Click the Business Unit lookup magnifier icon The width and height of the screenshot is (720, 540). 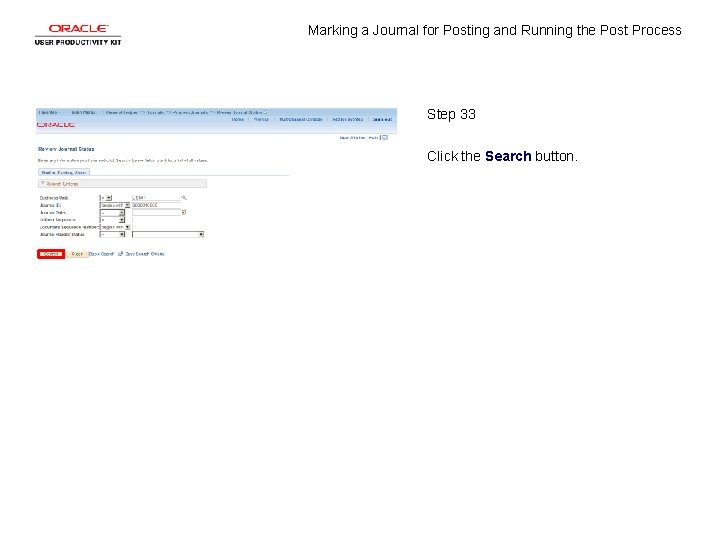coord(184,198)
